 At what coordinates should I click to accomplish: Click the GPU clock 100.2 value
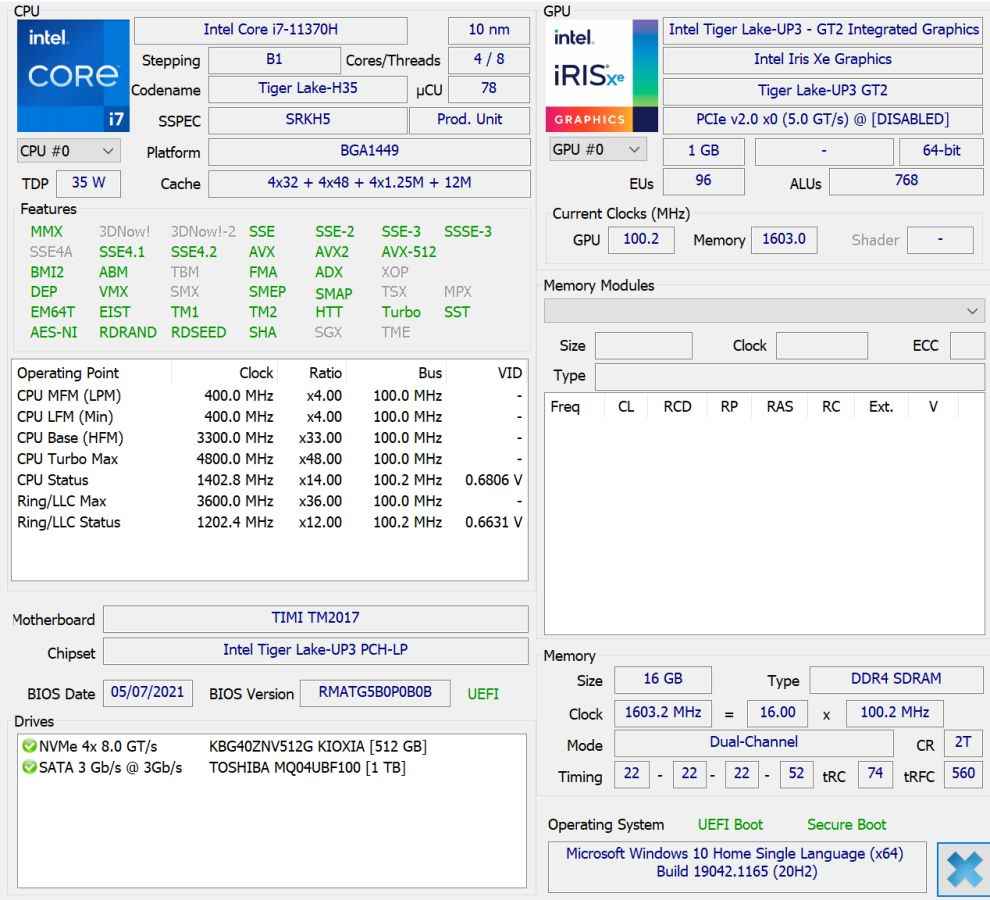641,240
